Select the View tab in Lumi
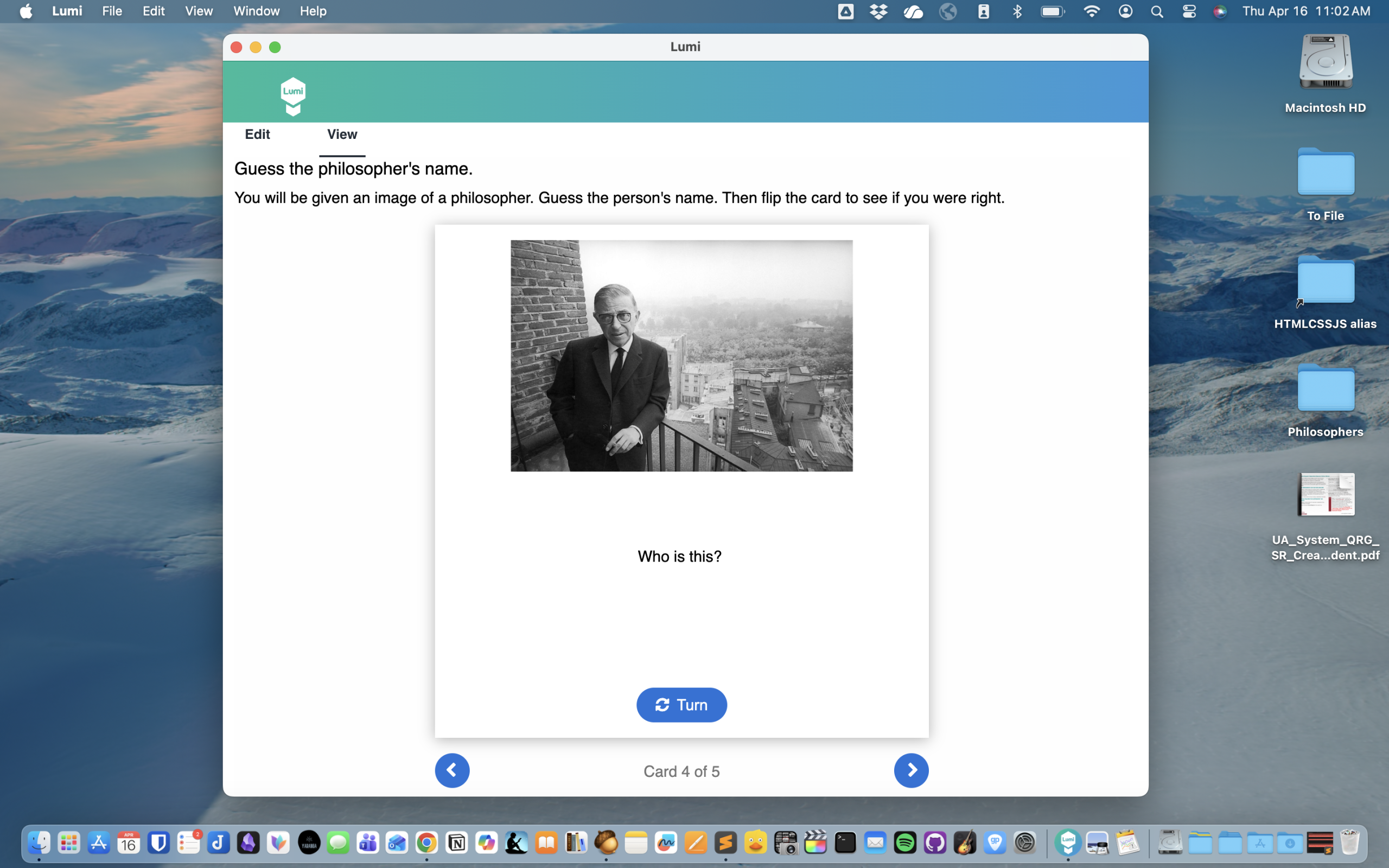Viewport: 1389px width, 868px height. click(342, 135)
